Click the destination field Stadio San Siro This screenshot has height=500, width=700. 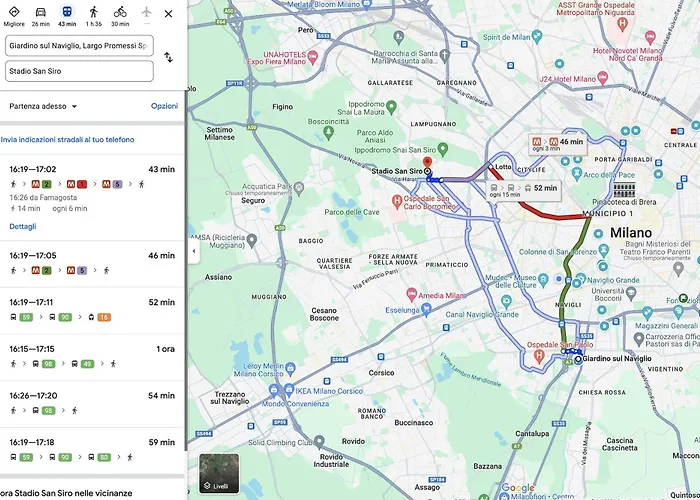(x=79, y=71)
